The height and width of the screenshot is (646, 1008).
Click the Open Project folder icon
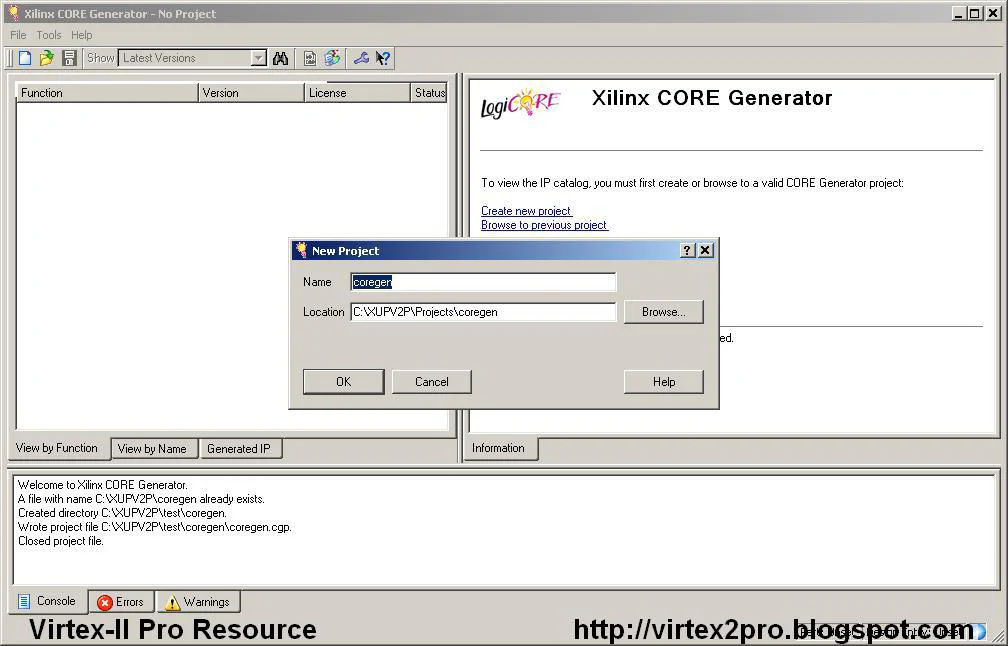47,58
